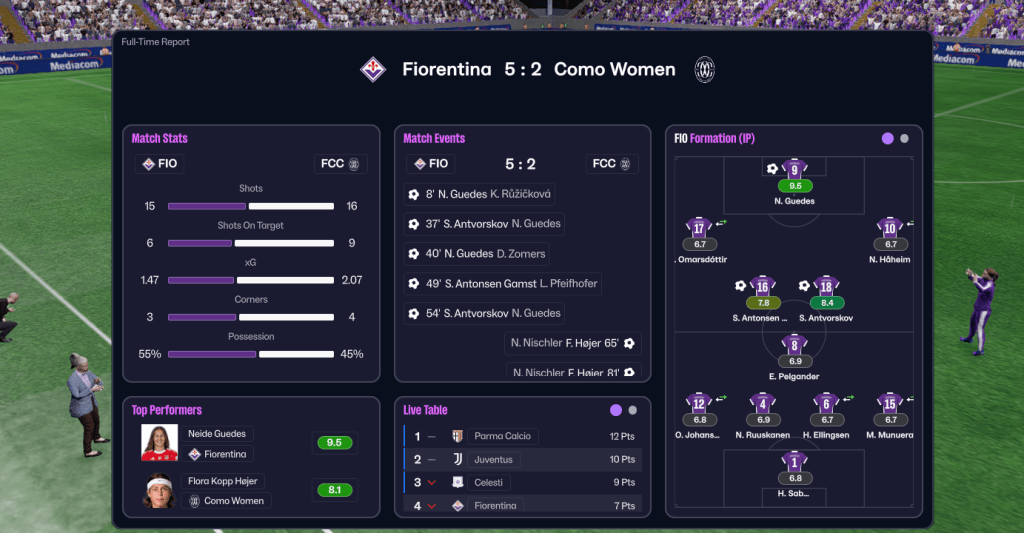Click the Possession stat bar
The width and height of the screenshot is (1024, 533).
point(250,354)
